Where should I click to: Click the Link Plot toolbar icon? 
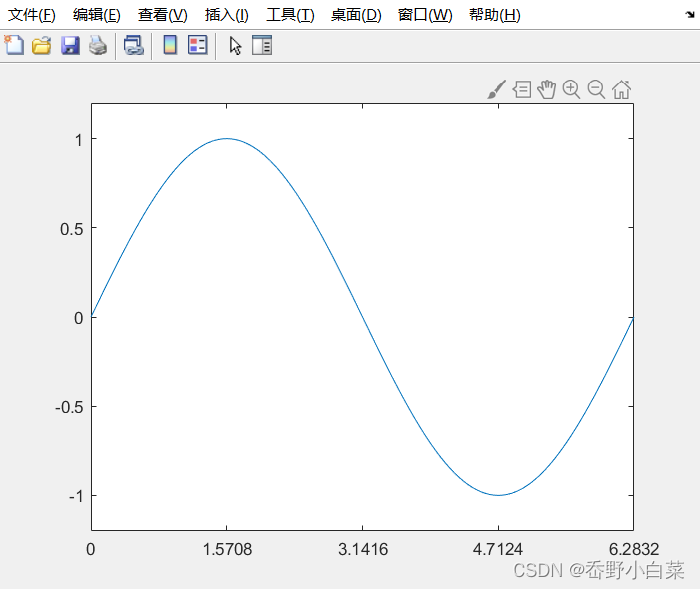pos(133,45)
